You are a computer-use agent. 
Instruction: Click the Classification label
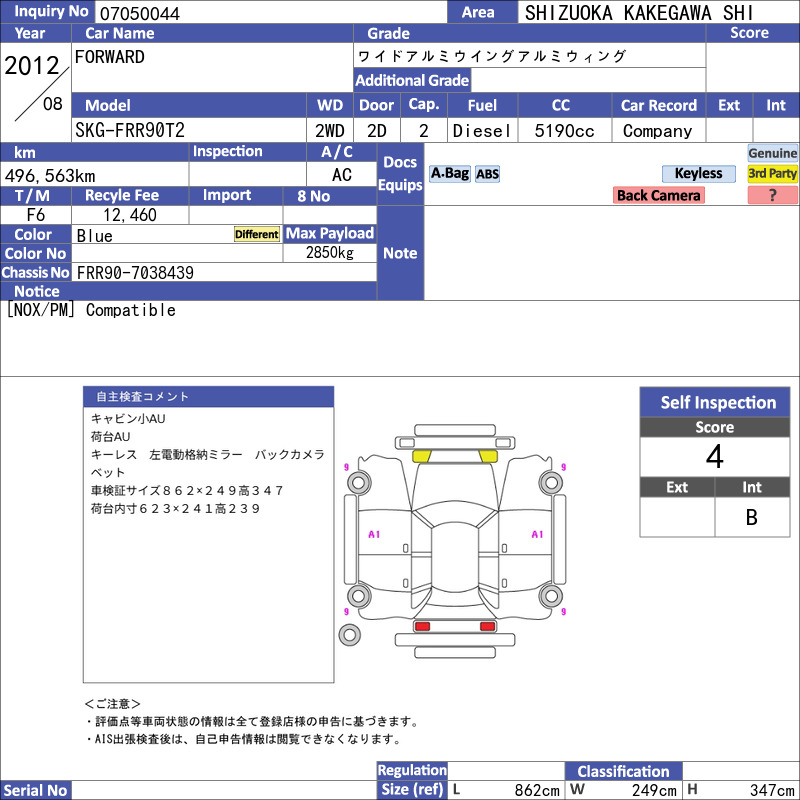point(623,771)
